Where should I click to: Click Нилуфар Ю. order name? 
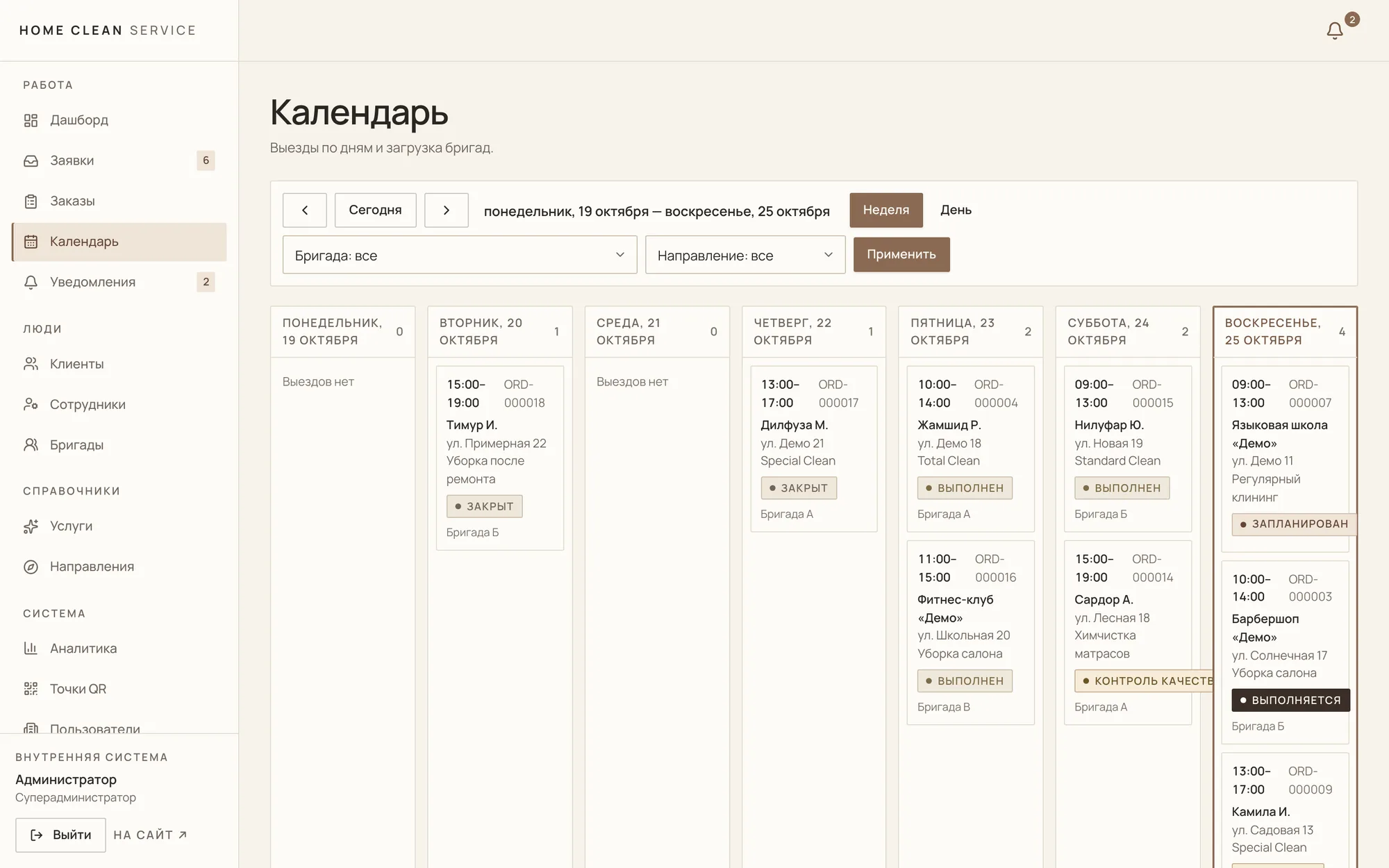click(1109, 425)
